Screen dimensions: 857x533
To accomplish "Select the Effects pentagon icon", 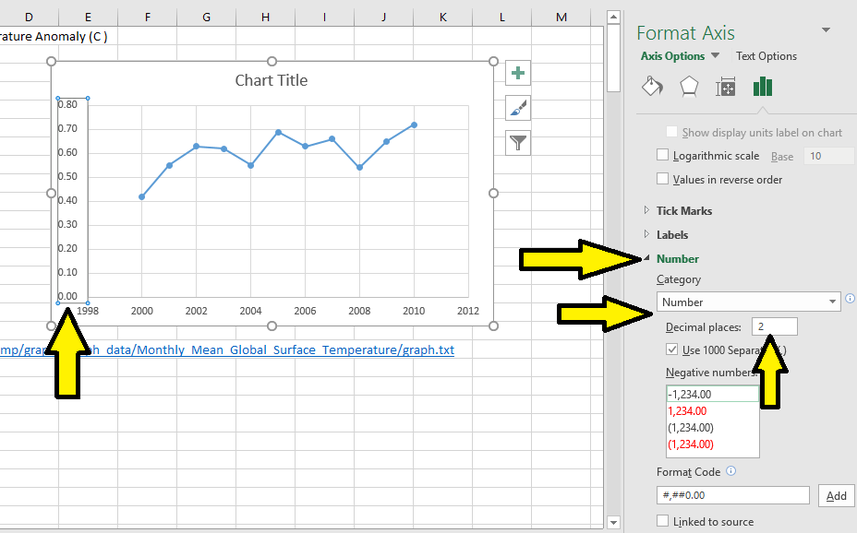I will pos(689,87).
